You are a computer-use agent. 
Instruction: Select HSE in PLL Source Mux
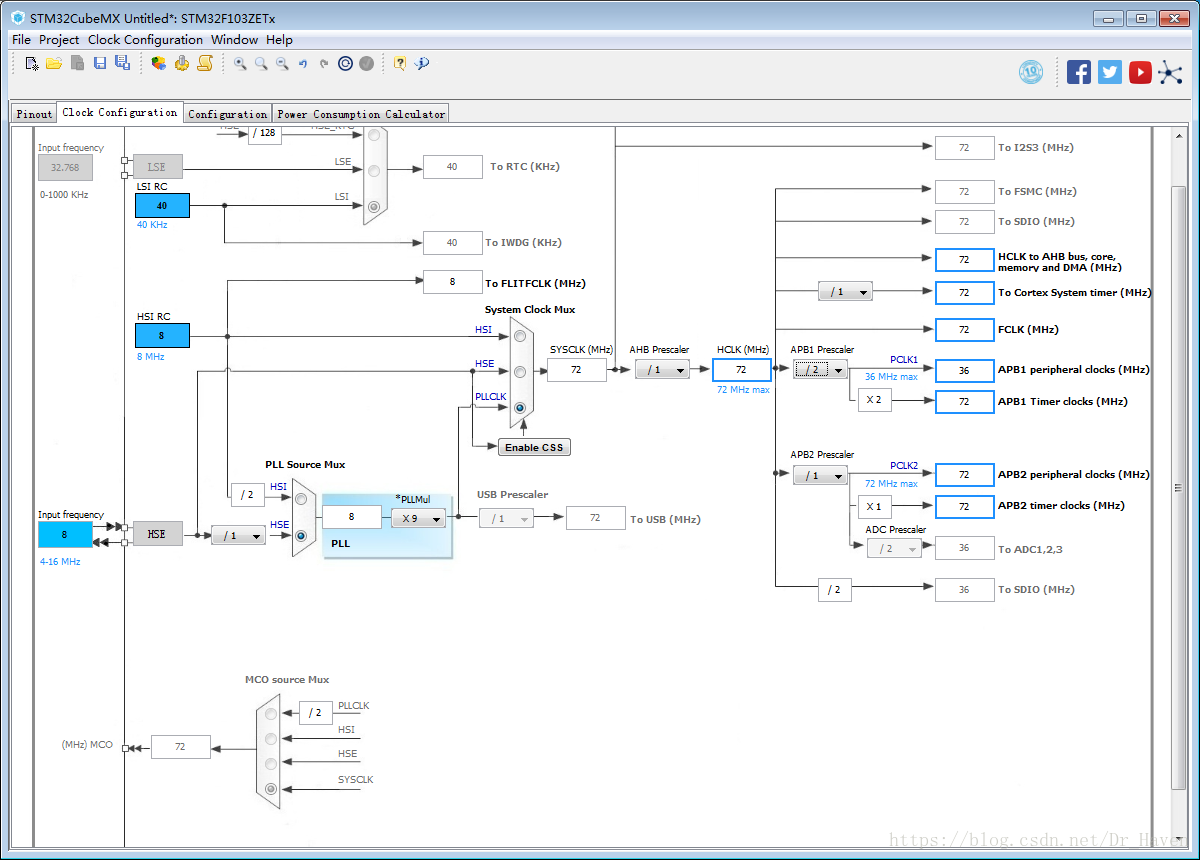[x=301, y=535]
